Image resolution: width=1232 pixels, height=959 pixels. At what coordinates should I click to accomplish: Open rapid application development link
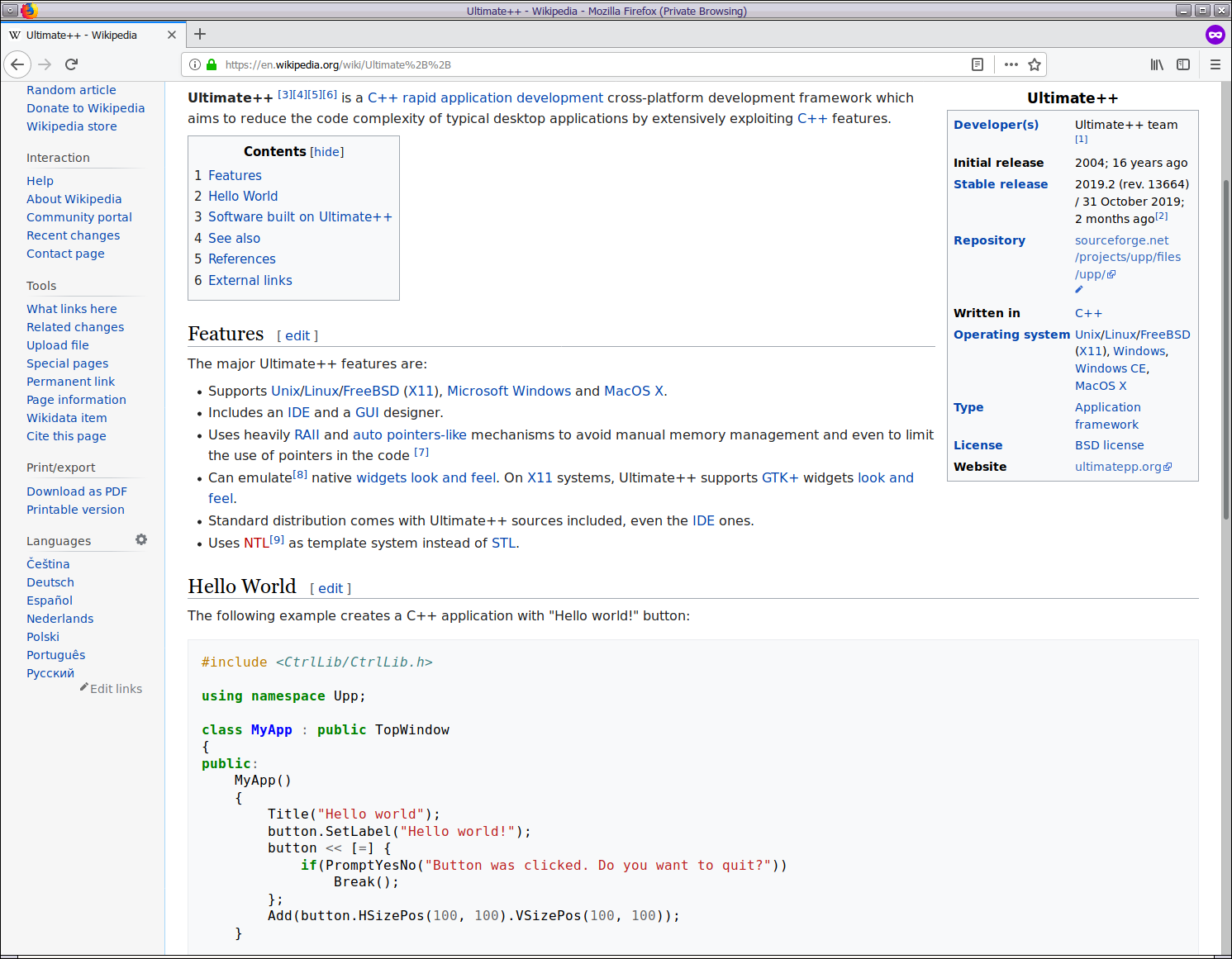(x=502, y=97)
